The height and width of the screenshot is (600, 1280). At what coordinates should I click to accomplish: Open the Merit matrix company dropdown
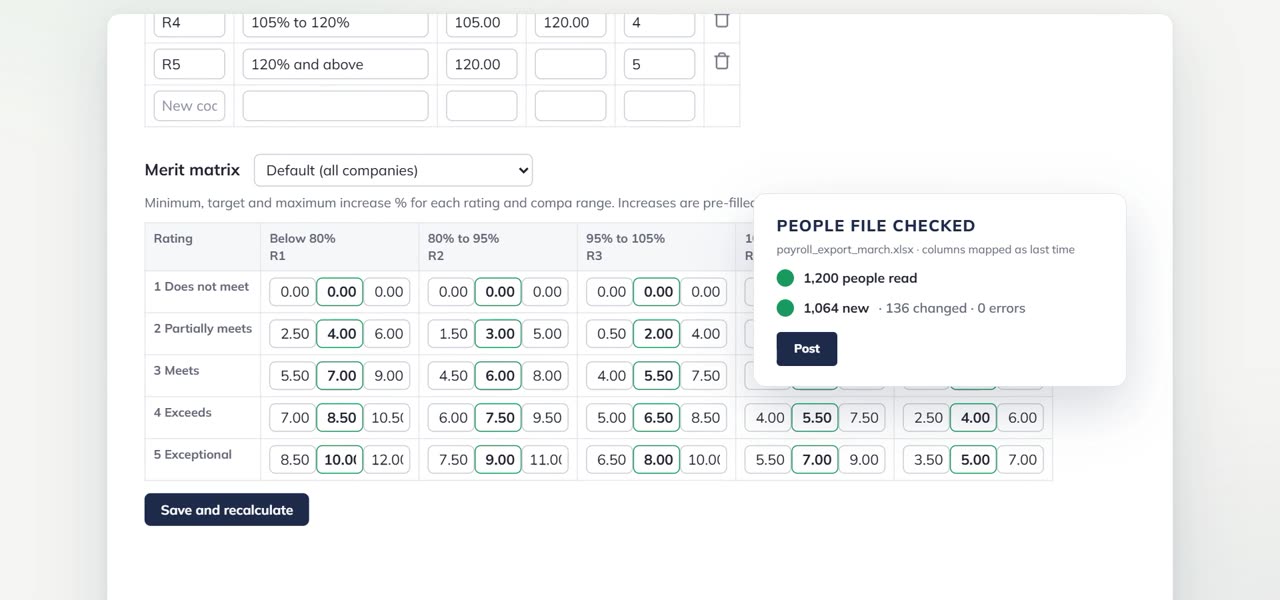click(x=393, y=170)
